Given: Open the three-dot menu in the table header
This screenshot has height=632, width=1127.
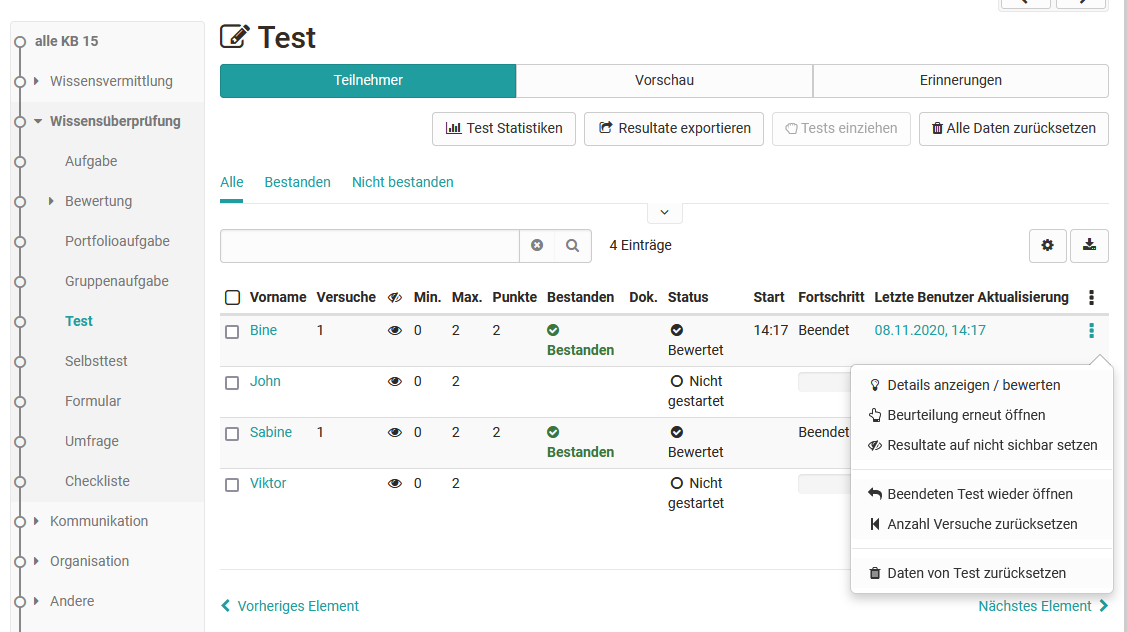Looking at the screenshot, I should click(x=1091, y=297).
